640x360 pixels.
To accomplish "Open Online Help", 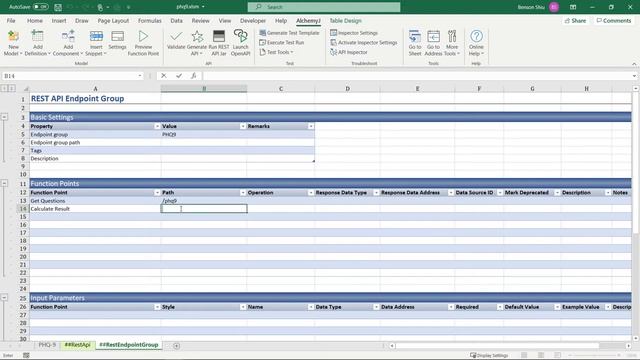I will point(476,43).
